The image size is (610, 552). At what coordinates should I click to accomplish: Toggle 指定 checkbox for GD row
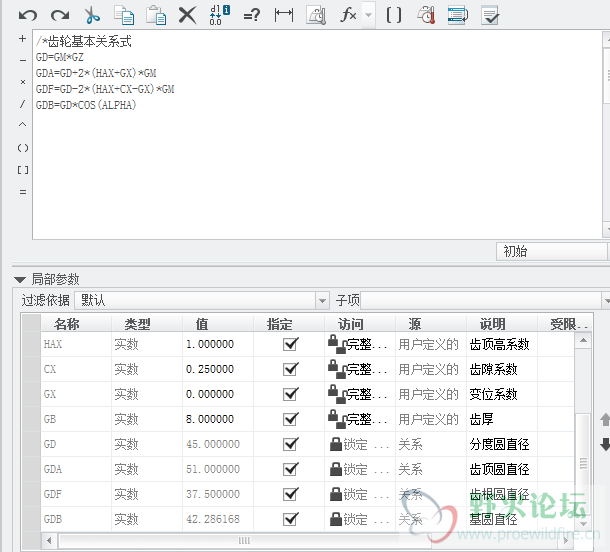291,444
